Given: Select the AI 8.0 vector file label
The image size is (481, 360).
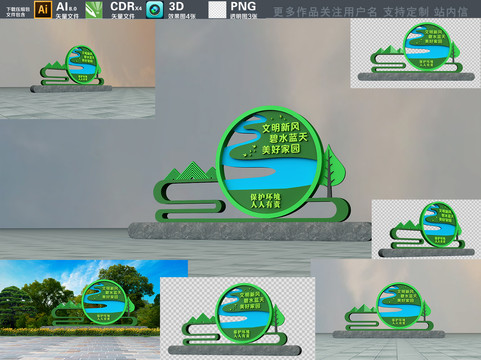Looking at the screenshot, I should (x=67, y=10).
